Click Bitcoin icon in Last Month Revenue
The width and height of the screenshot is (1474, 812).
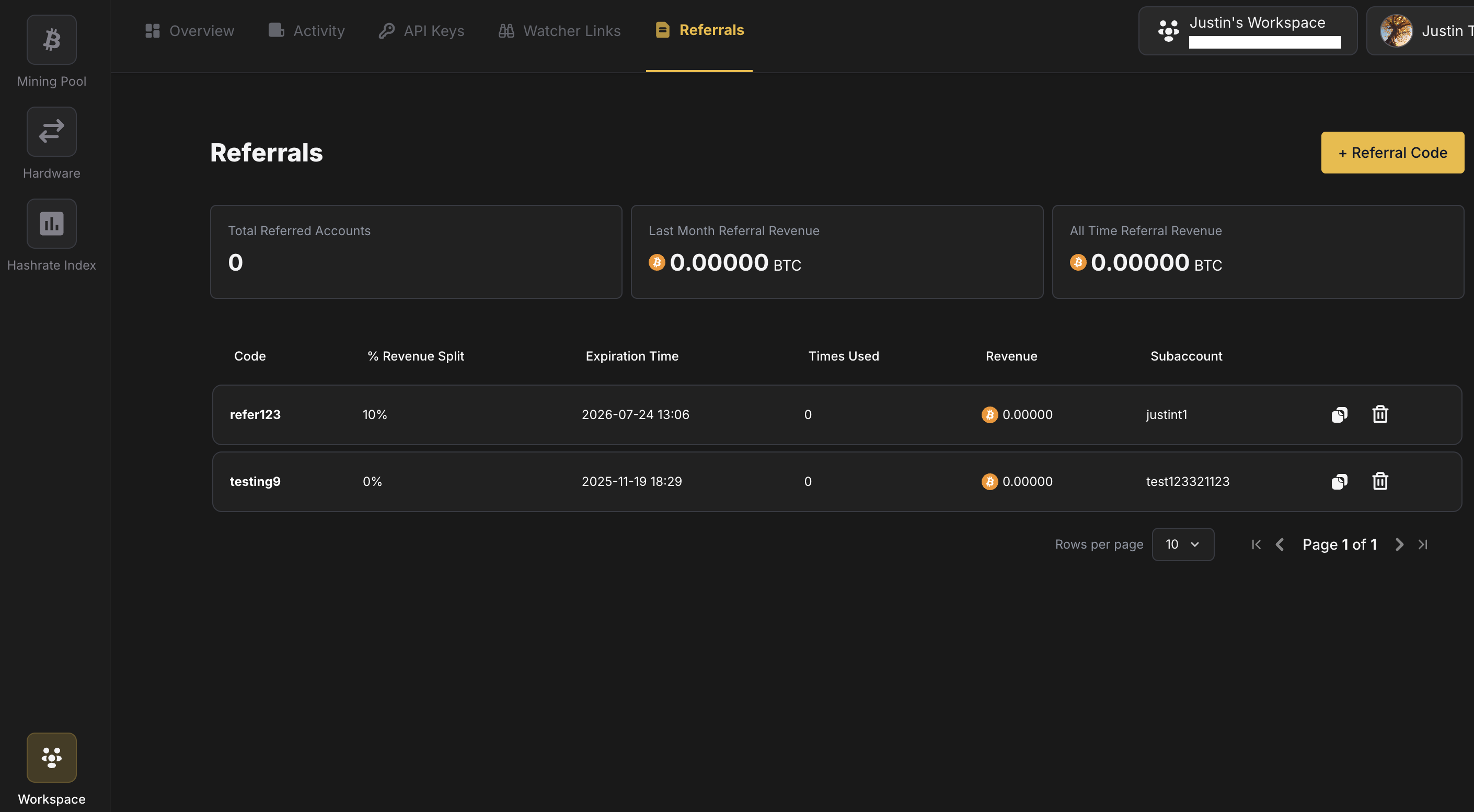coord(657,262)
